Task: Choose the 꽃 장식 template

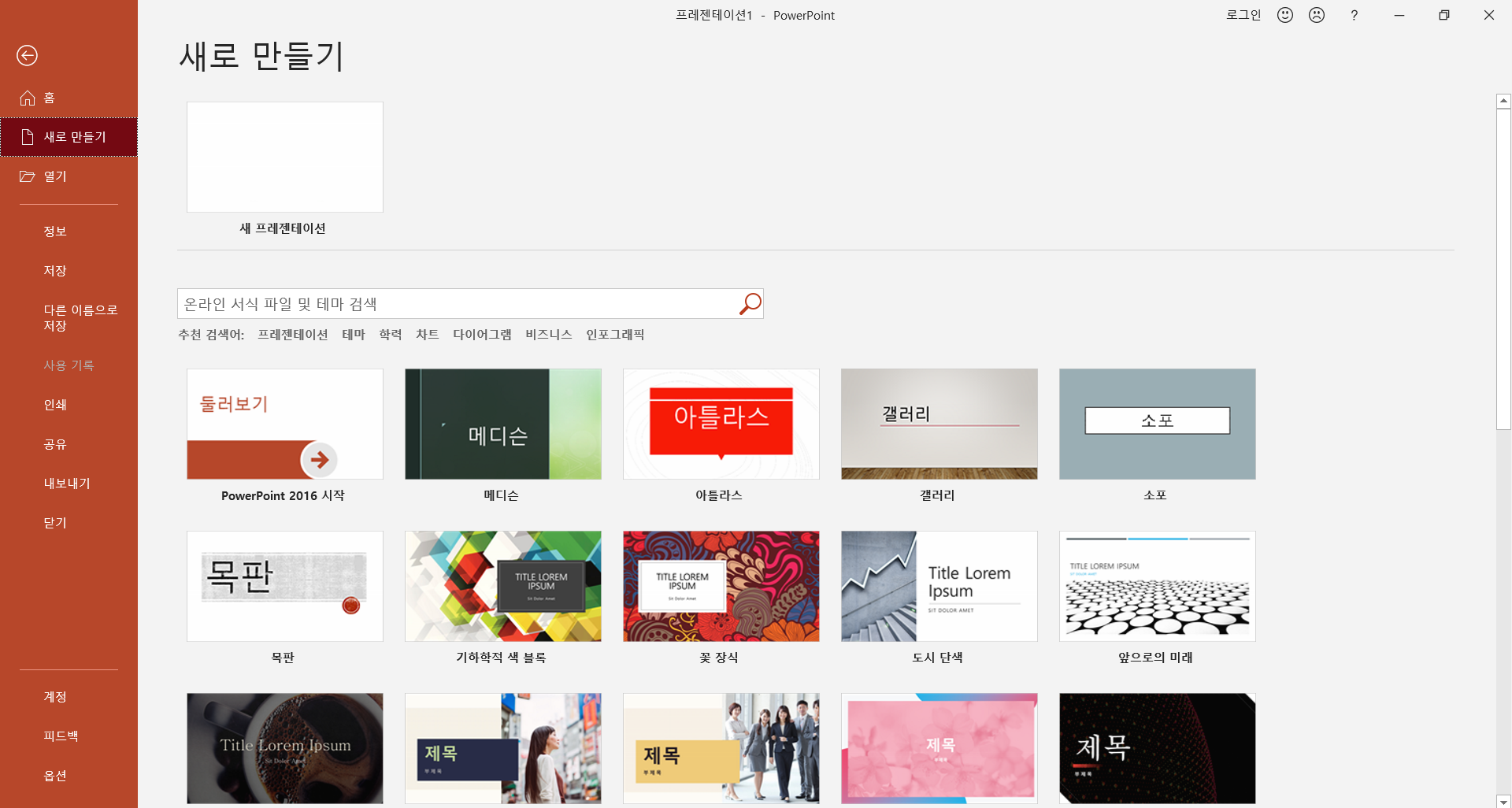Action: click(x=721, y=587)
